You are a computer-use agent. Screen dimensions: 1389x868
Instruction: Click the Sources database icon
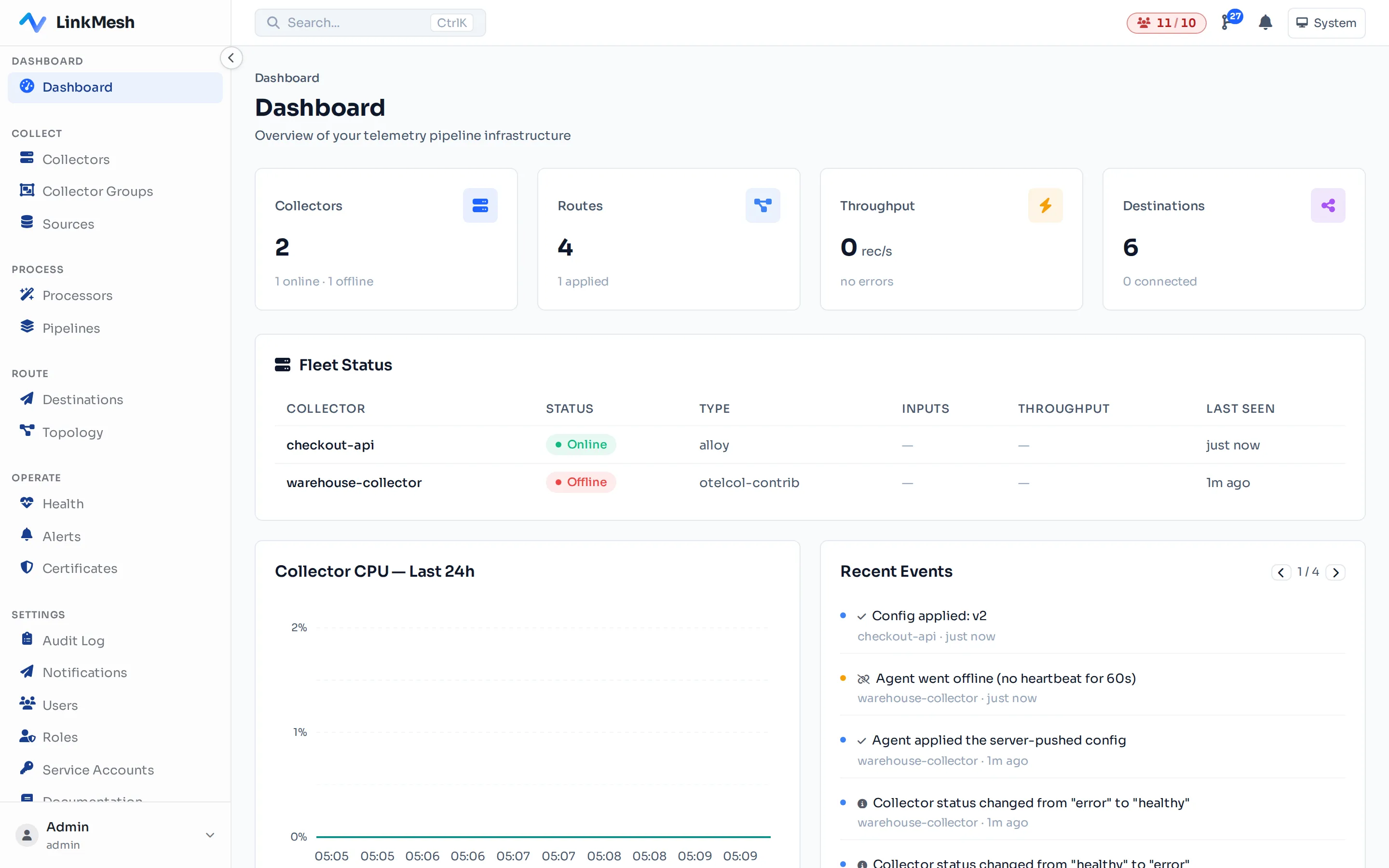point(27,222)
